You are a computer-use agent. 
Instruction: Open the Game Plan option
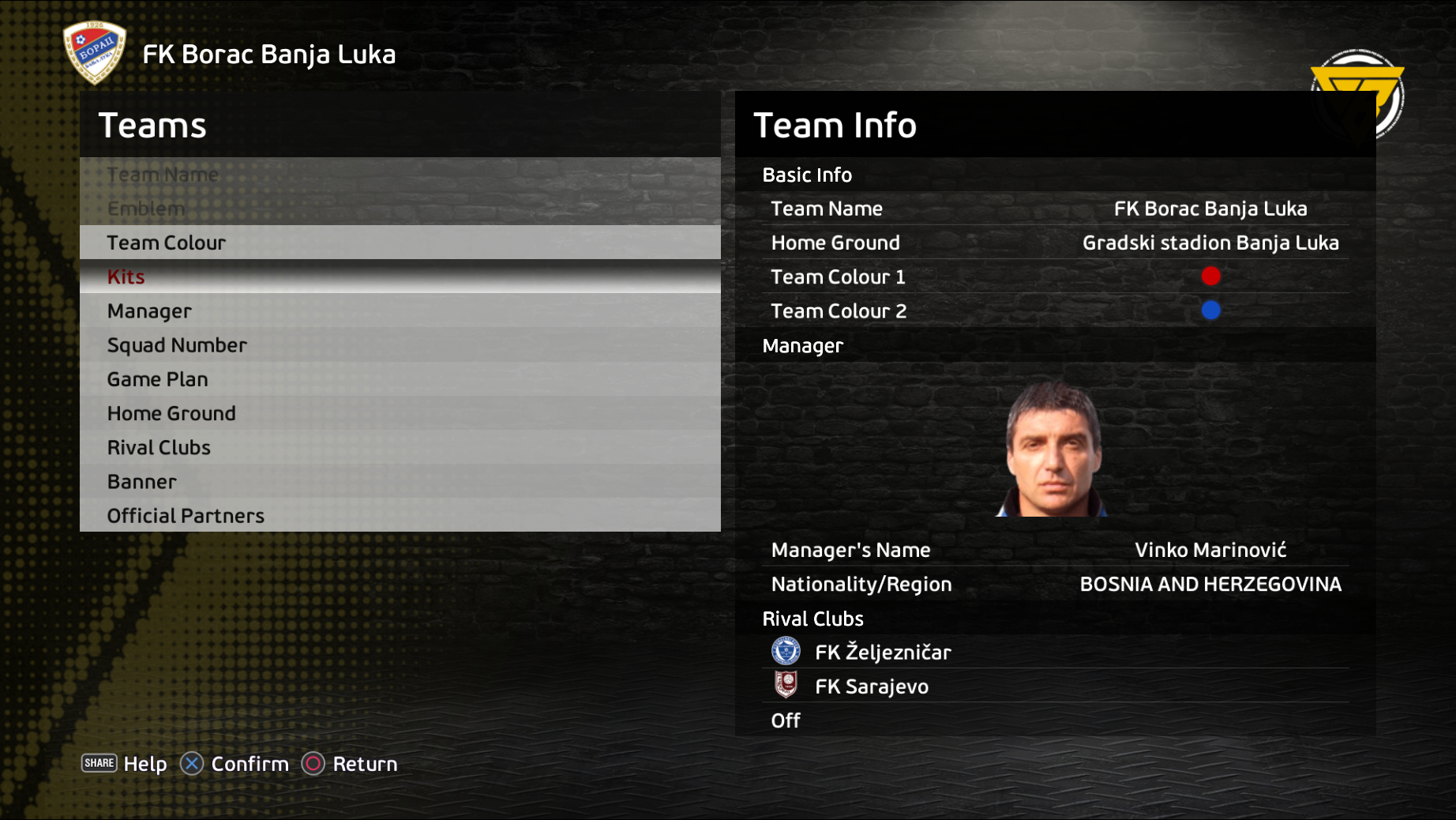[x=400, y=378]
